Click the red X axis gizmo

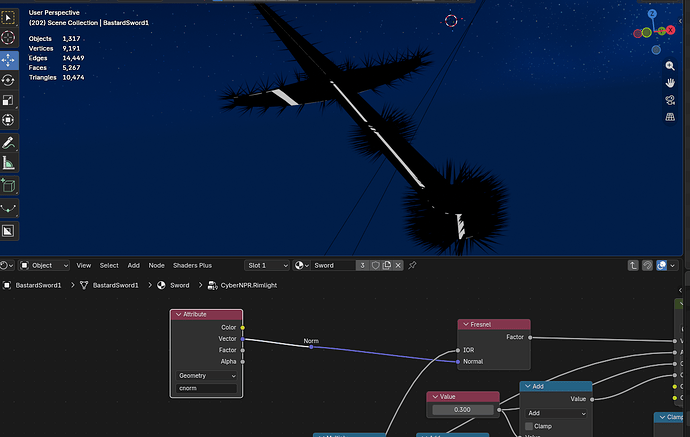pyautogui.click(x=671, y=30)
